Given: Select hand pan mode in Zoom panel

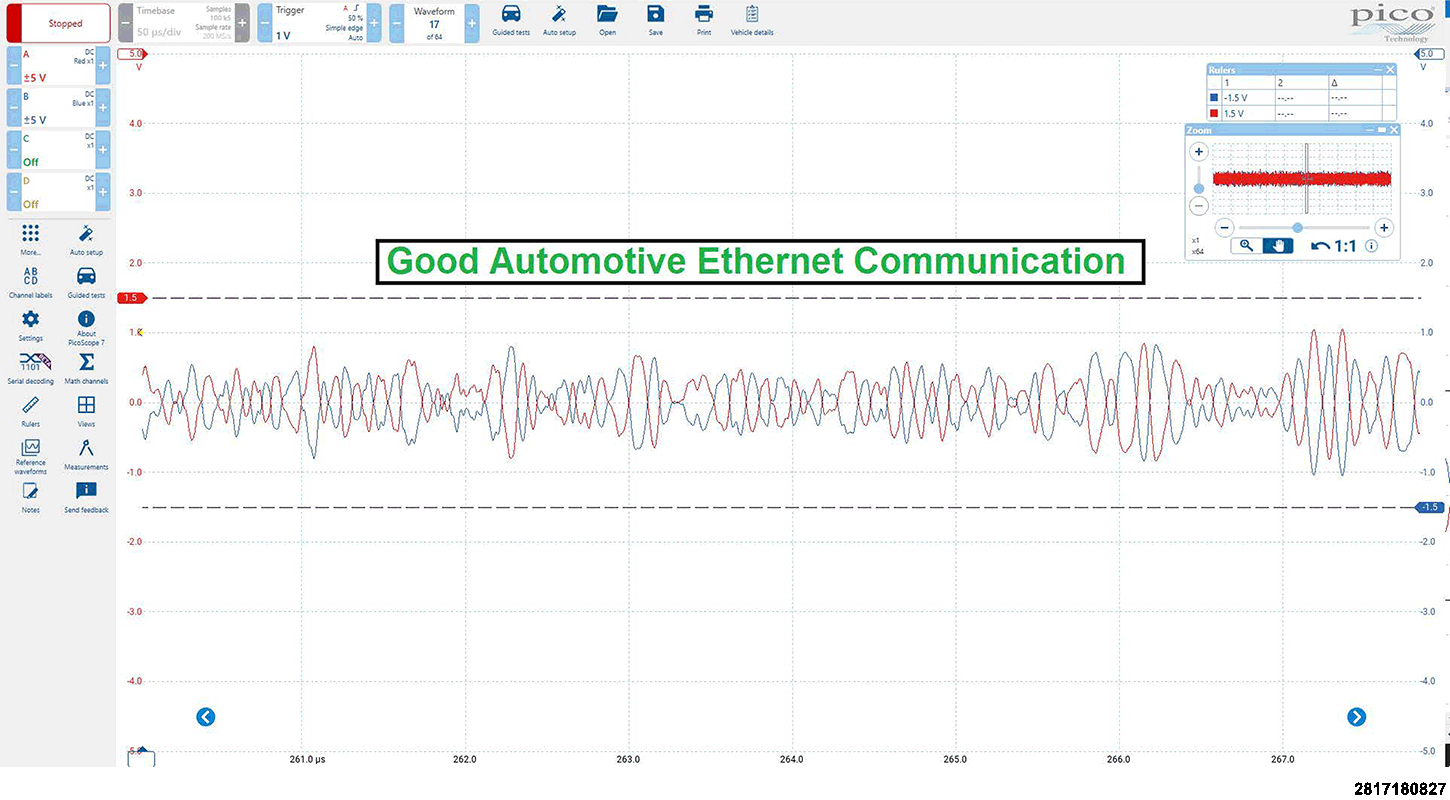Looking at the screenshot, I should coord(1276,245).
